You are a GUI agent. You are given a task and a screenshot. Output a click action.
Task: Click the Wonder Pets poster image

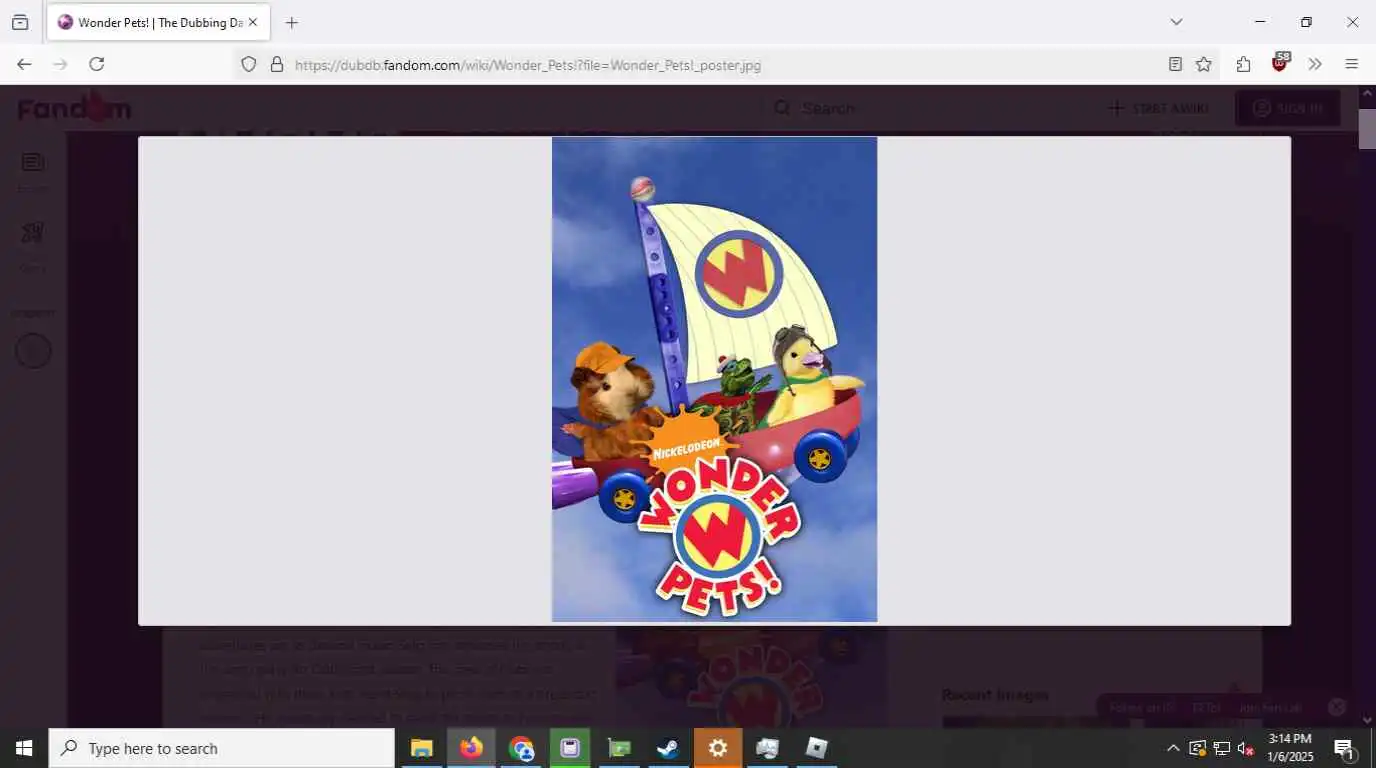click(714, 379)
